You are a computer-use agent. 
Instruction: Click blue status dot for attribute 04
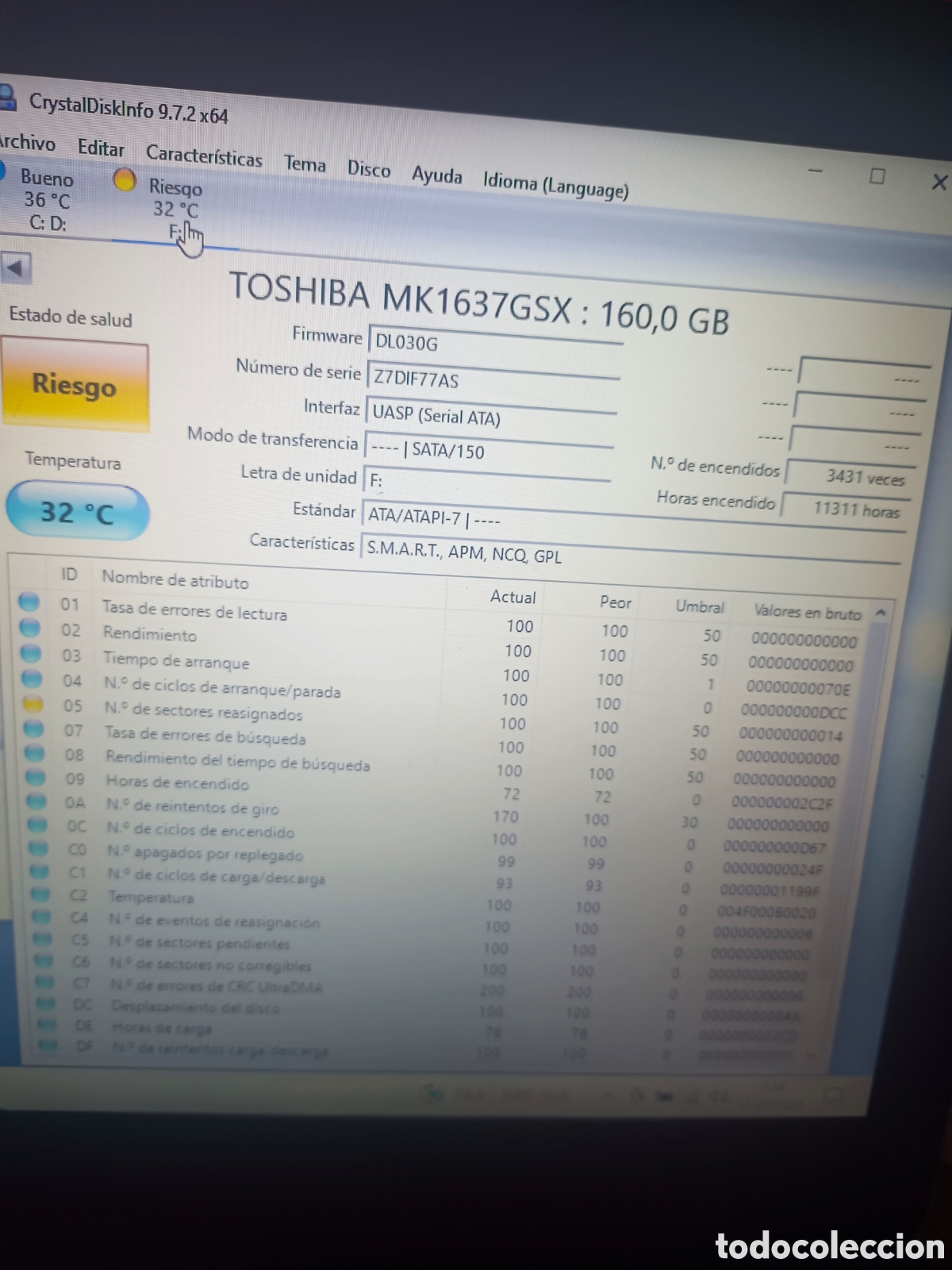click(x=32, y=678)
